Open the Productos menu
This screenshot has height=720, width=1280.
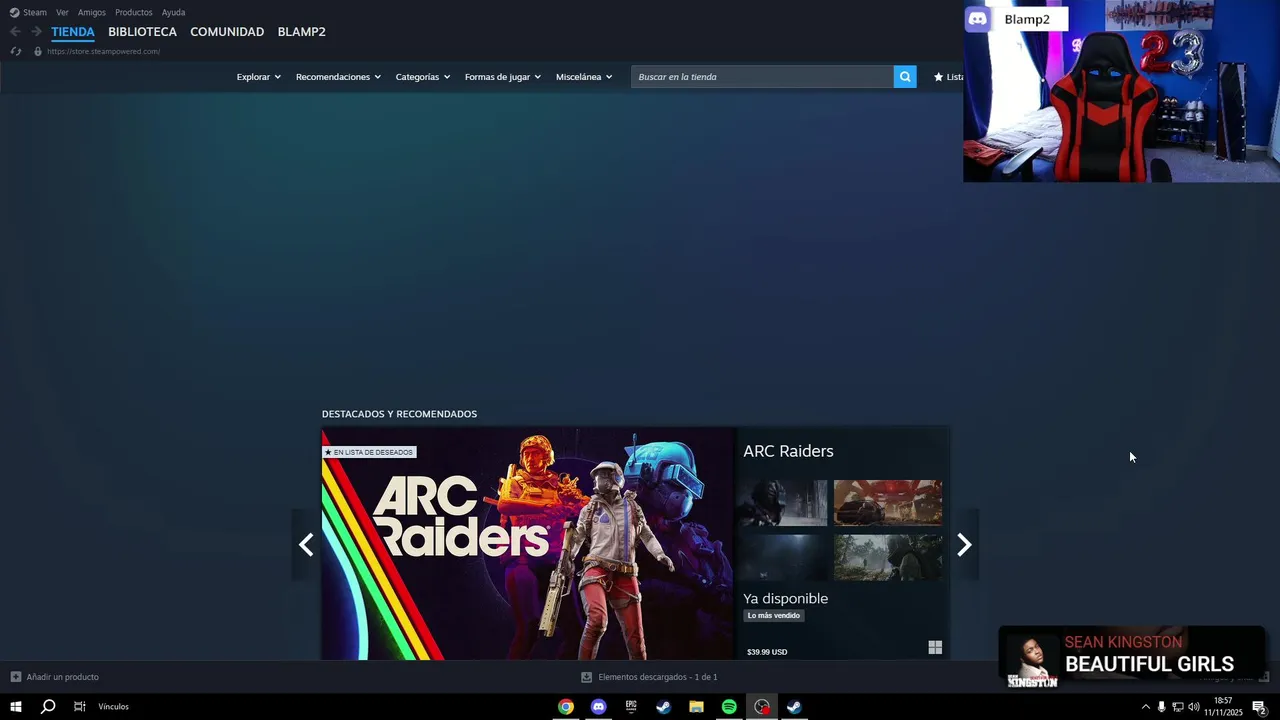coord(134,12)
